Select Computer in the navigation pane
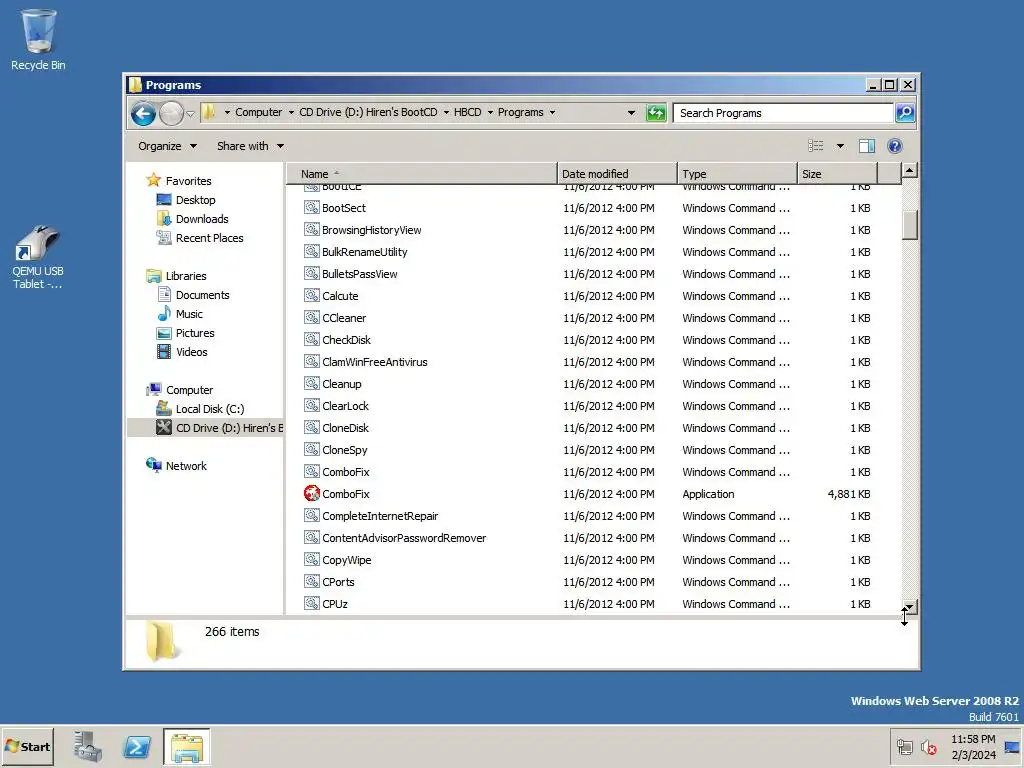1024x768 pixels. click(189, 390)
